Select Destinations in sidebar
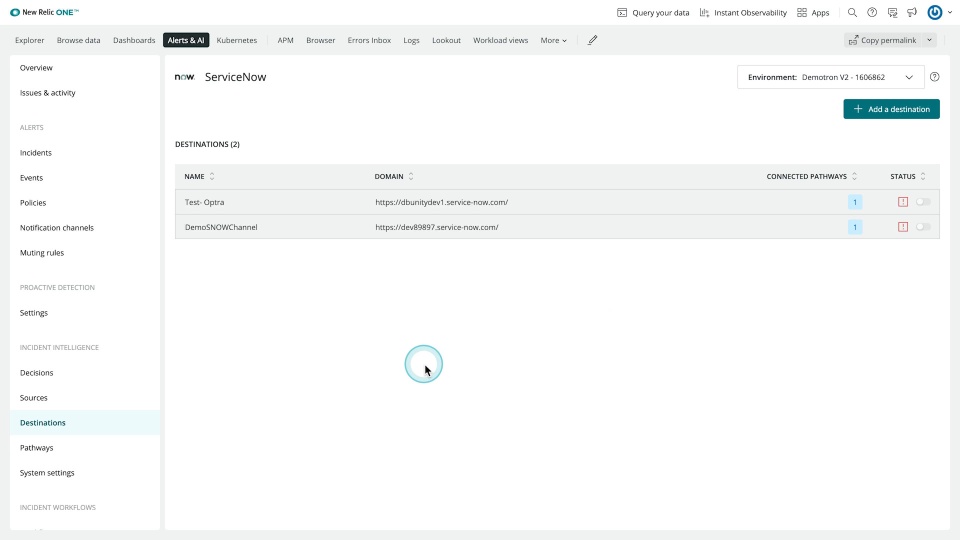960x540 pixels. point(85,422)
